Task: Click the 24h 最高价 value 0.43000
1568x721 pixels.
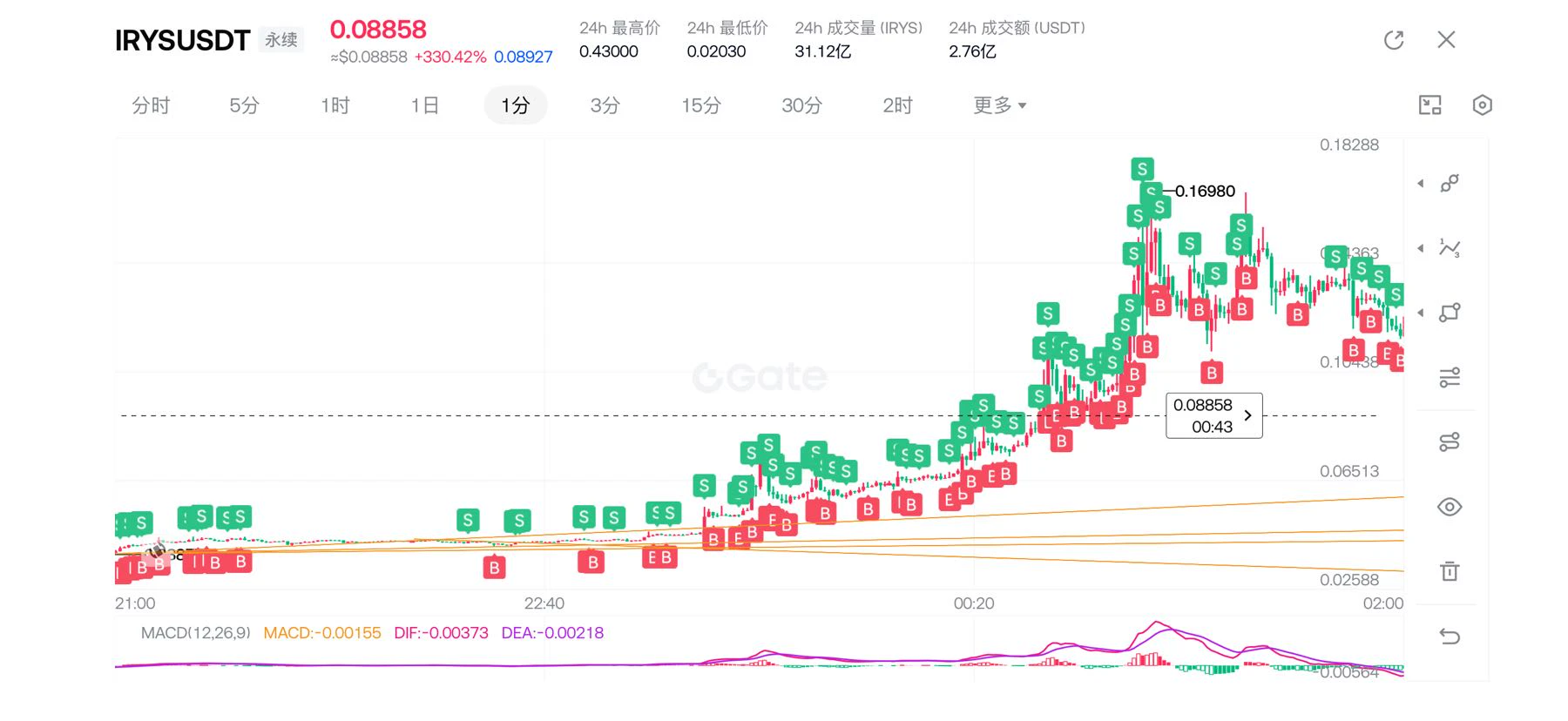Action: tap(609, 51)
